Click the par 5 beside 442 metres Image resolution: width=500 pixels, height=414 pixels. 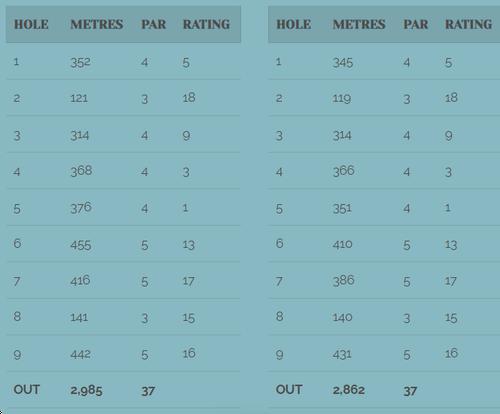(x=145, y=355)
